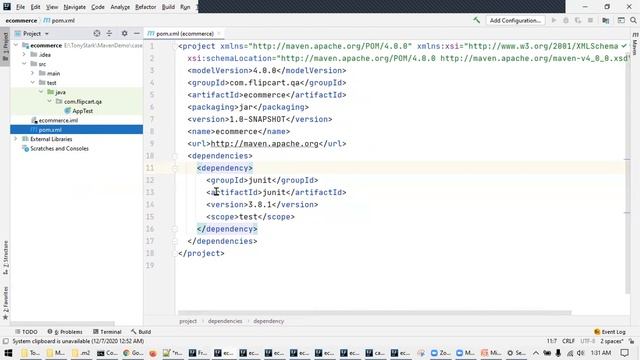Expand the main folder node
Screen dimensions: 640x360
(33, 73)
